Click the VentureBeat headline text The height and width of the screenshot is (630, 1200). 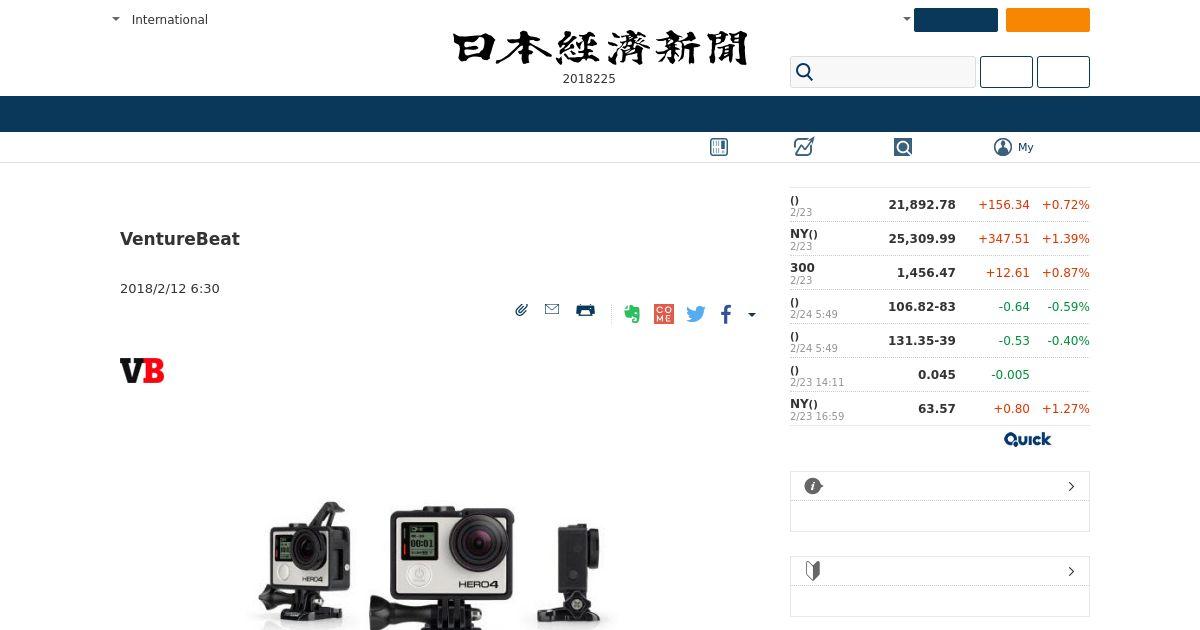pyautogui.click(x=180, y=239)
